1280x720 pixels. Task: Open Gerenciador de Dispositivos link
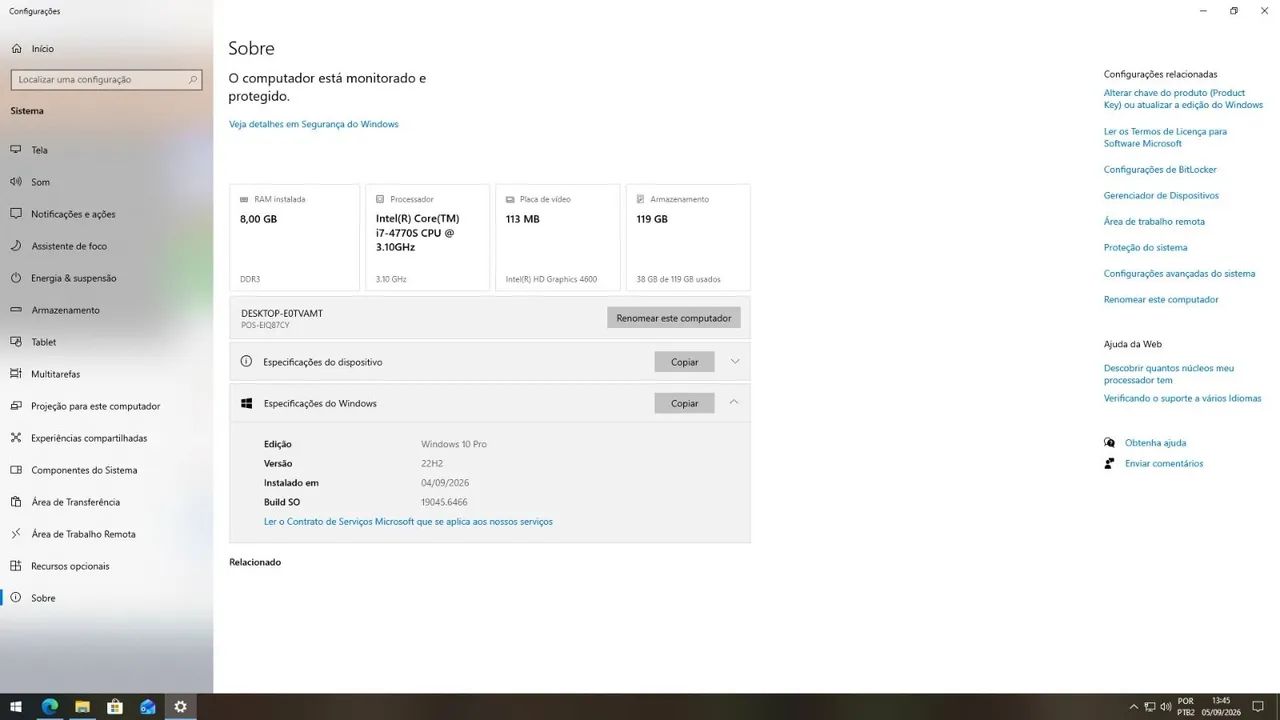tap(1161, 195)
